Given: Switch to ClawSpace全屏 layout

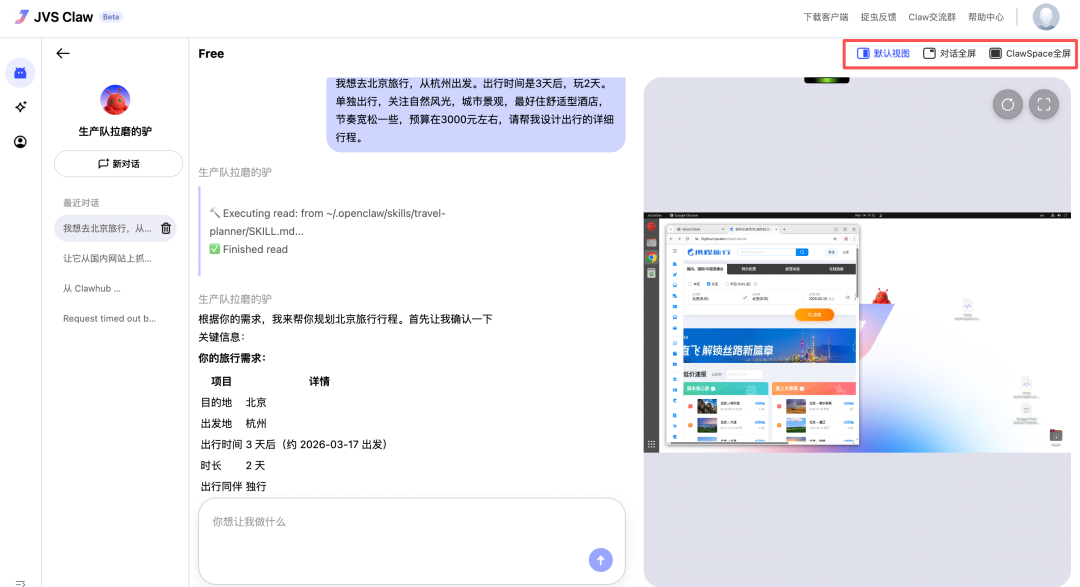Looking at the screenshot, I should click(x=1030, y=54).
